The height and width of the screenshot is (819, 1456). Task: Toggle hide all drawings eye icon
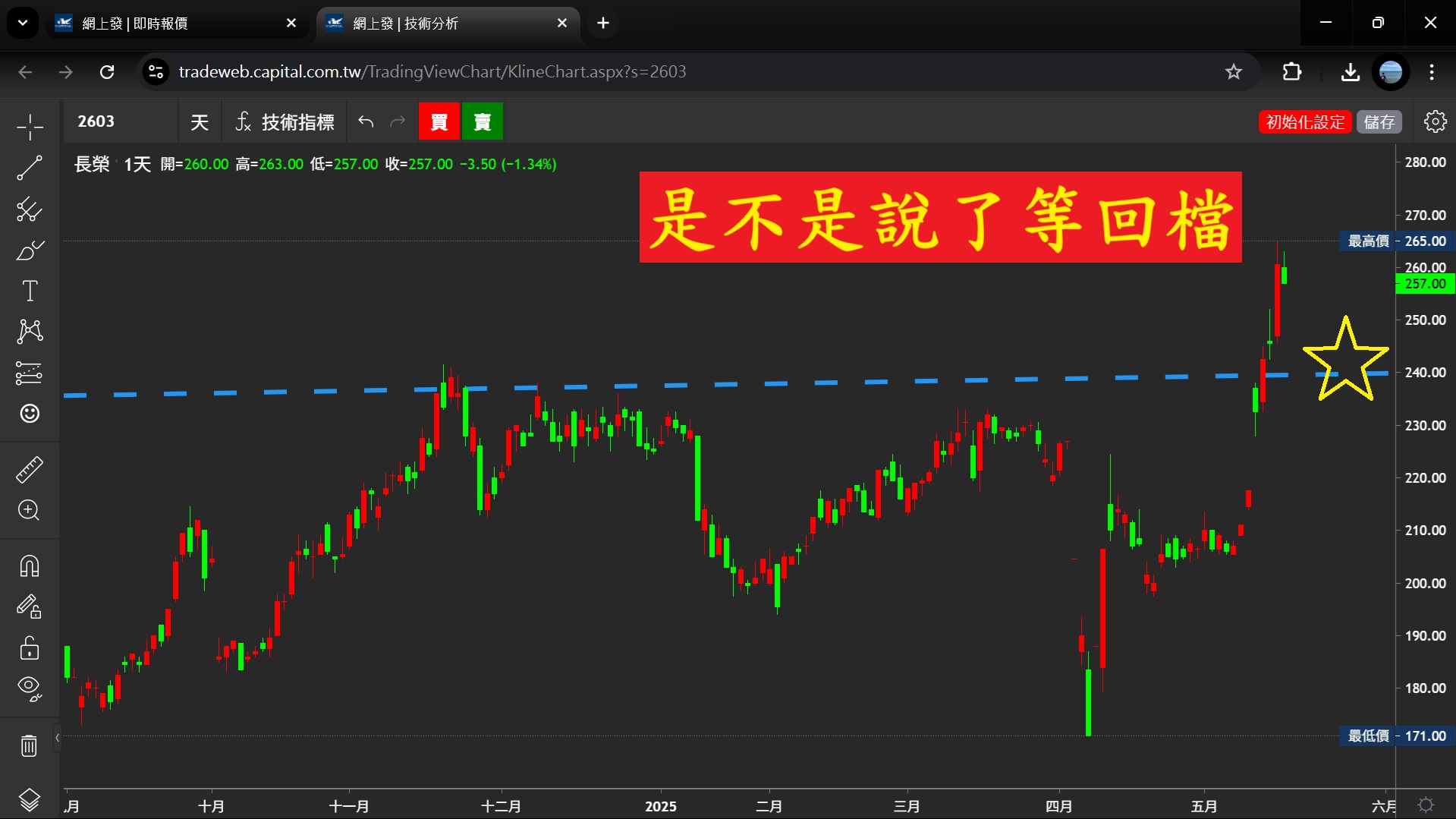30,689
